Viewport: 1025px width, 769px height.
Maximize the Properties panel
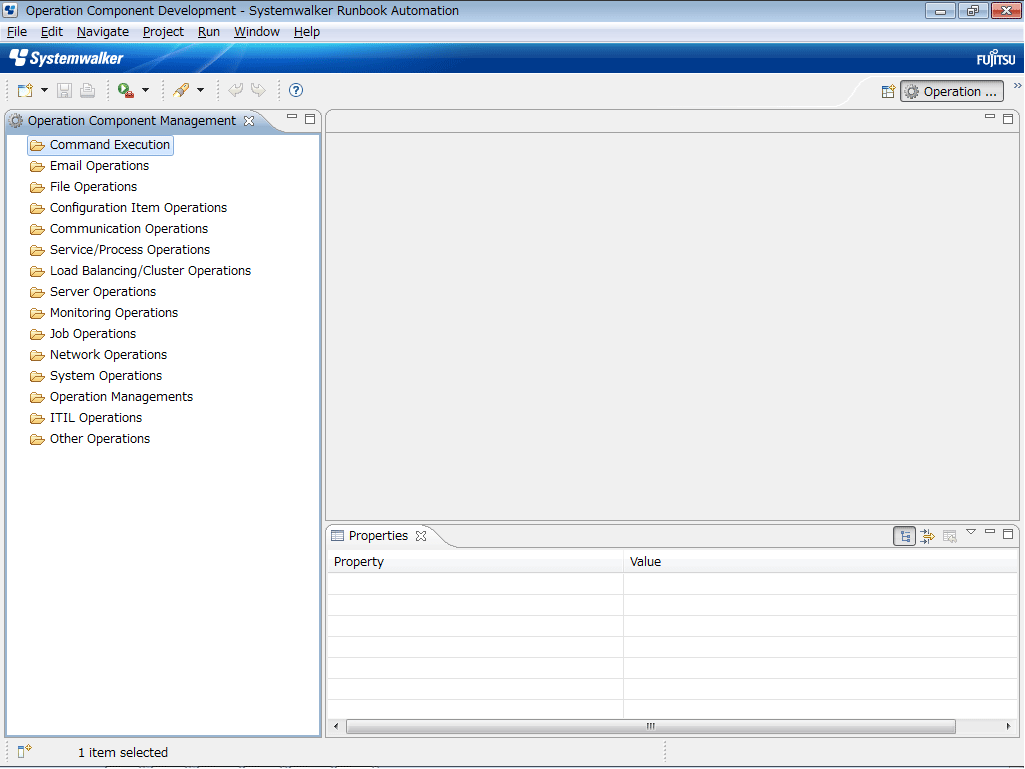1008,534
